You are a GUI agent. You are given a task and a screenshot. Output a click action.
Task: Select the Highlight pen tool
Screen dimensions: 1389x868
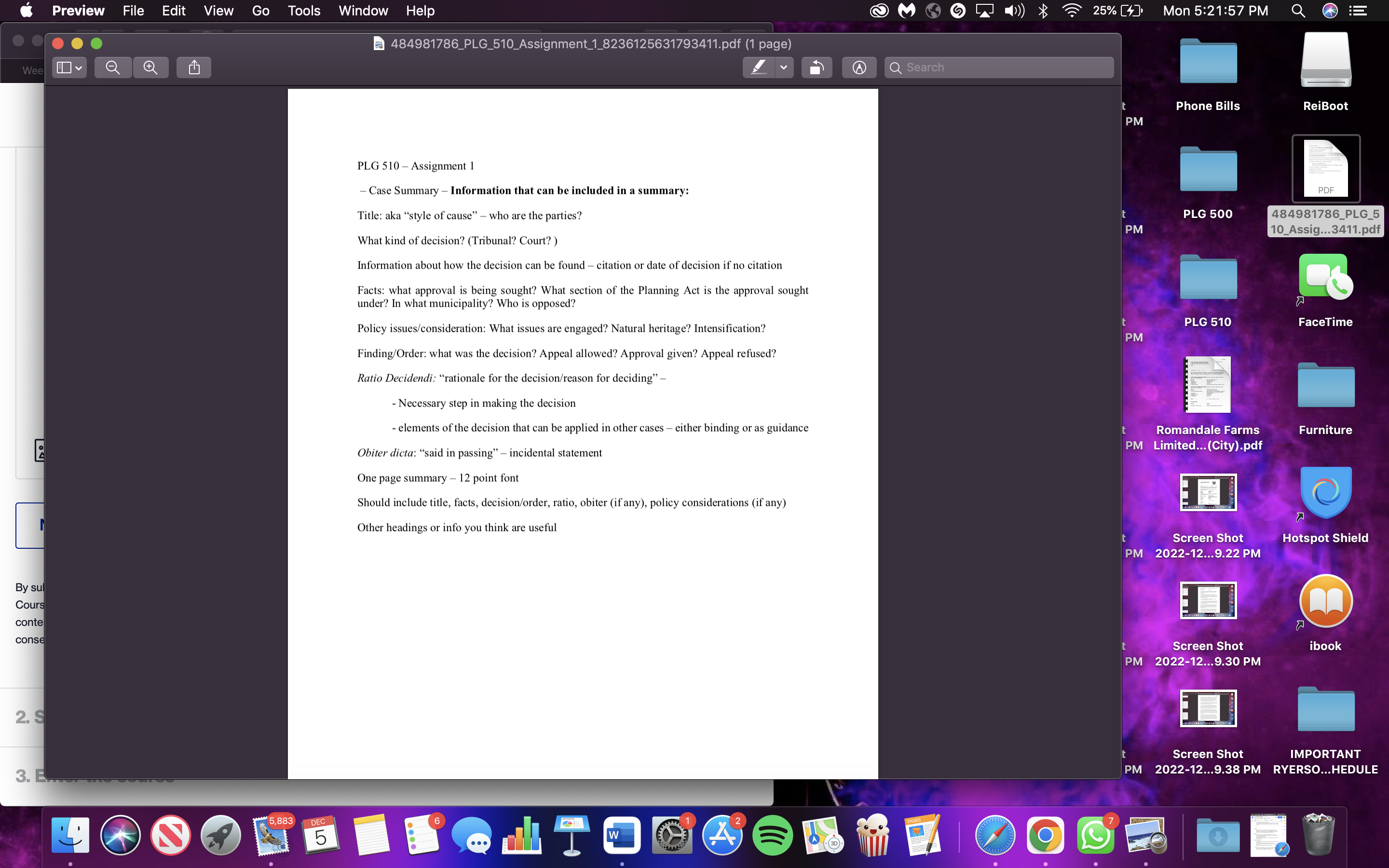point(758,68)
